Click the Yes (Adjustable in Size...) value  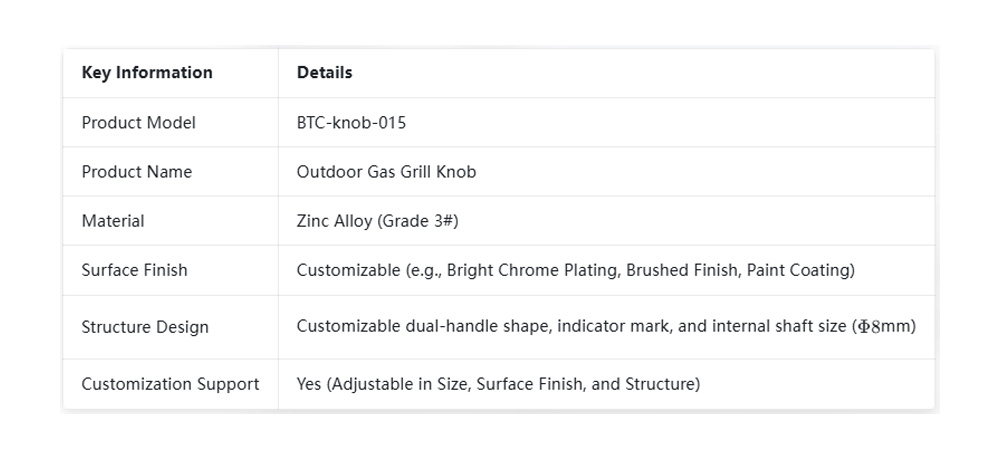pyautogui.click(x=498, y=384)
